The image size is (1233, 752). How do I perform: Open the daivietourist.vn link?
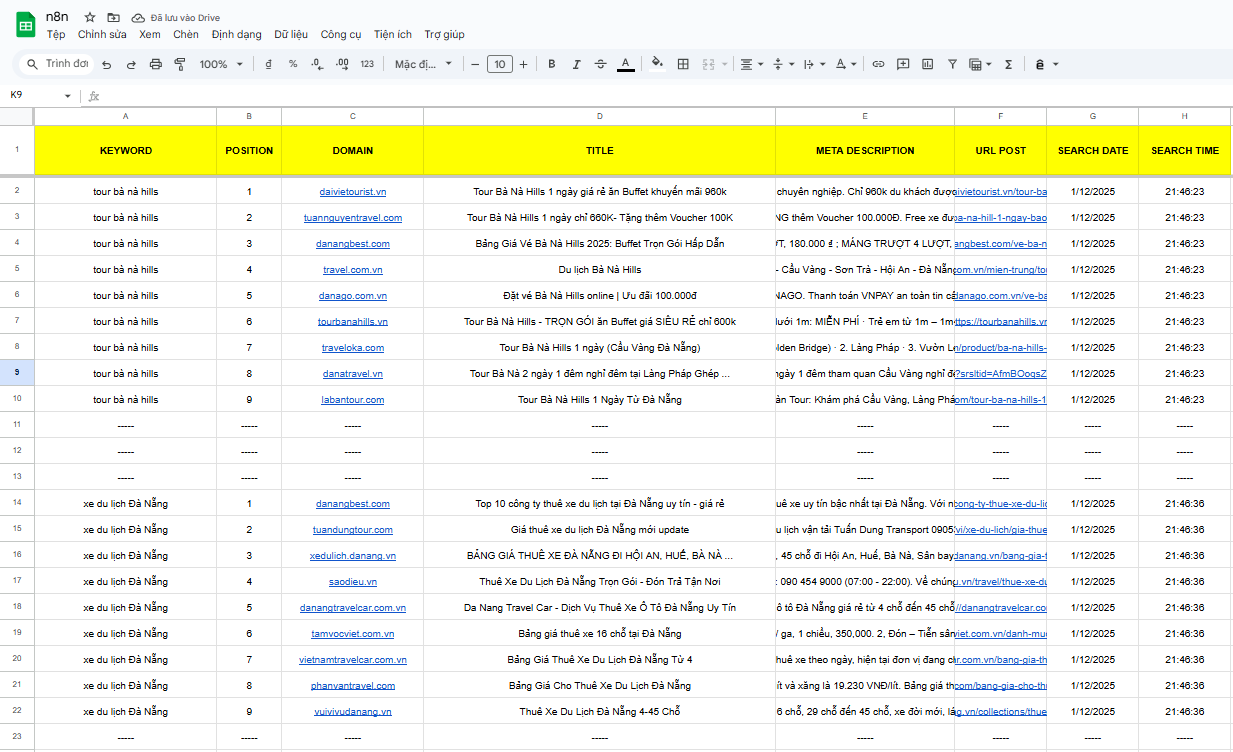353,192
